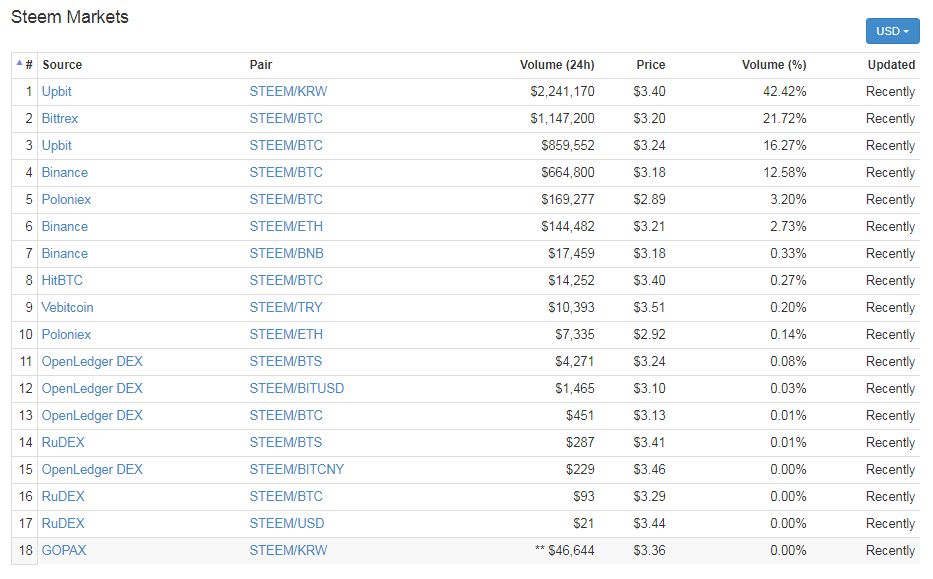Sort table by the # rank column
The width and height of the screenshot is (933, 579).
25,65
